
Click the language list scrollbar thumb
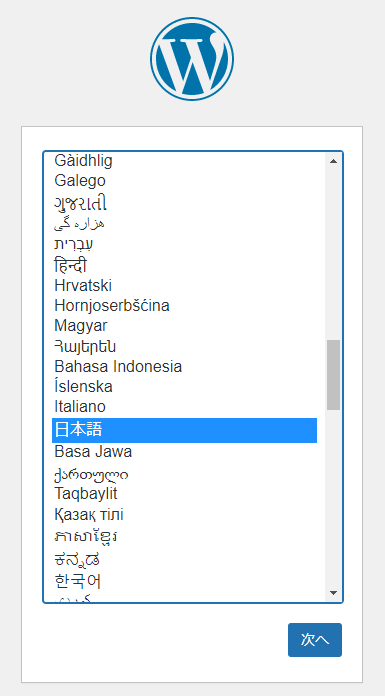click(333, 375)
